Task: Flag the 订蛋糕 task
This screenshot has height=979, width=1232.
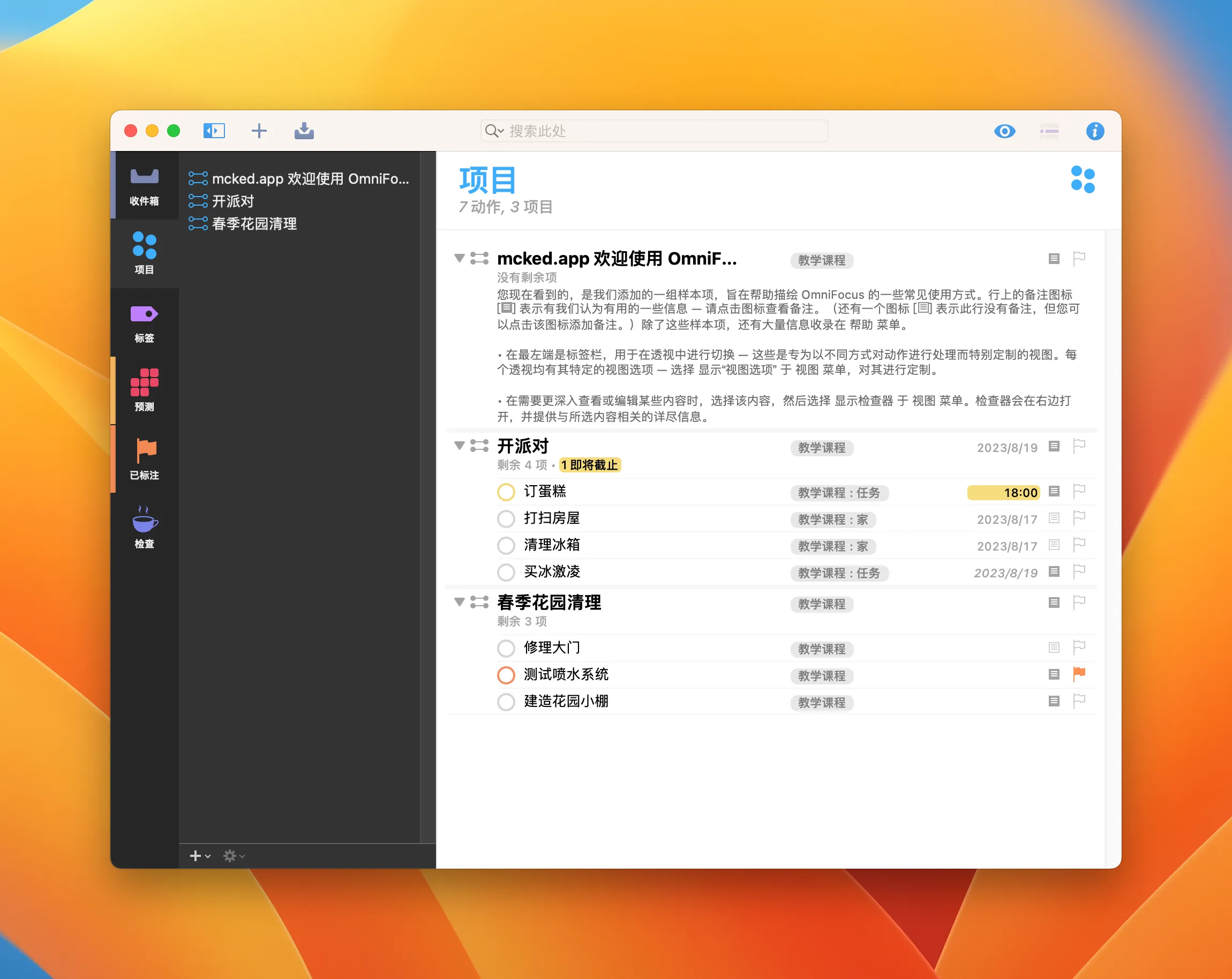Action: (1079, 491)
